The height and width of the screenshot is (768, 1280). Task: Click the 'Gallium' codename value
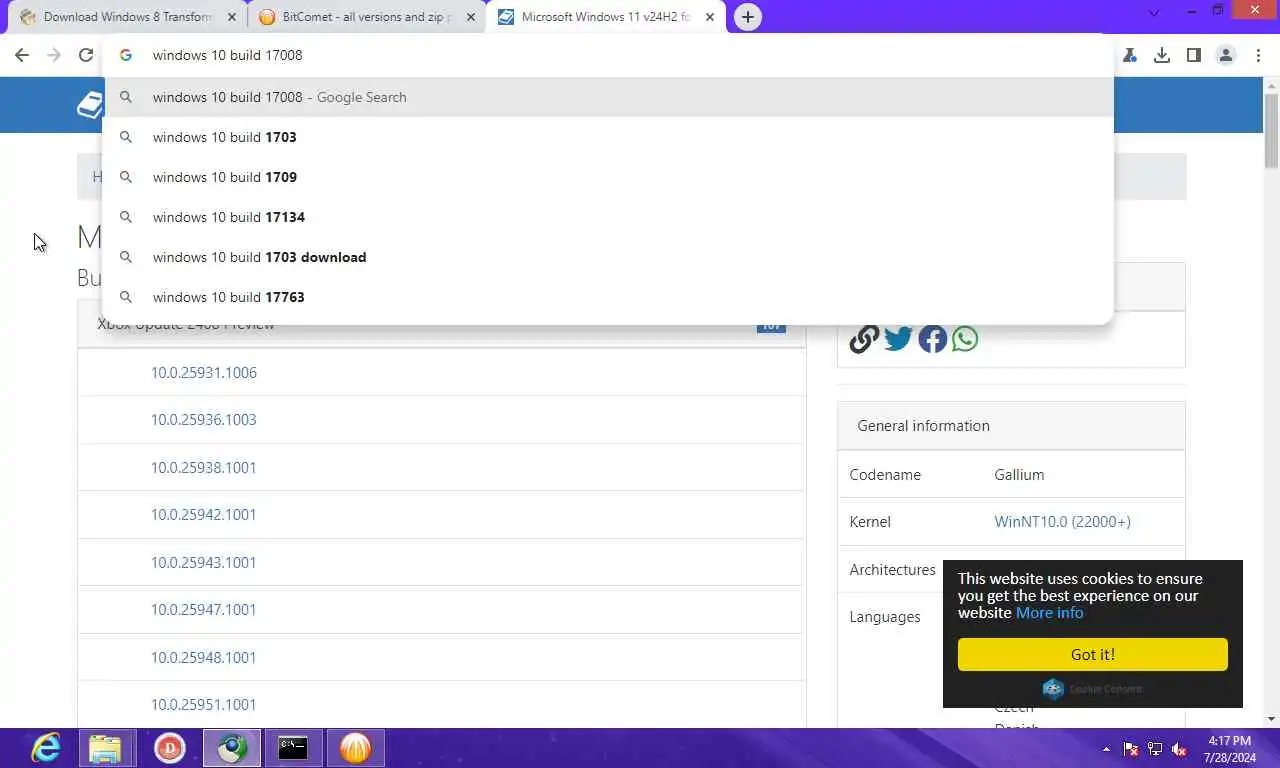pos(1019,474)
